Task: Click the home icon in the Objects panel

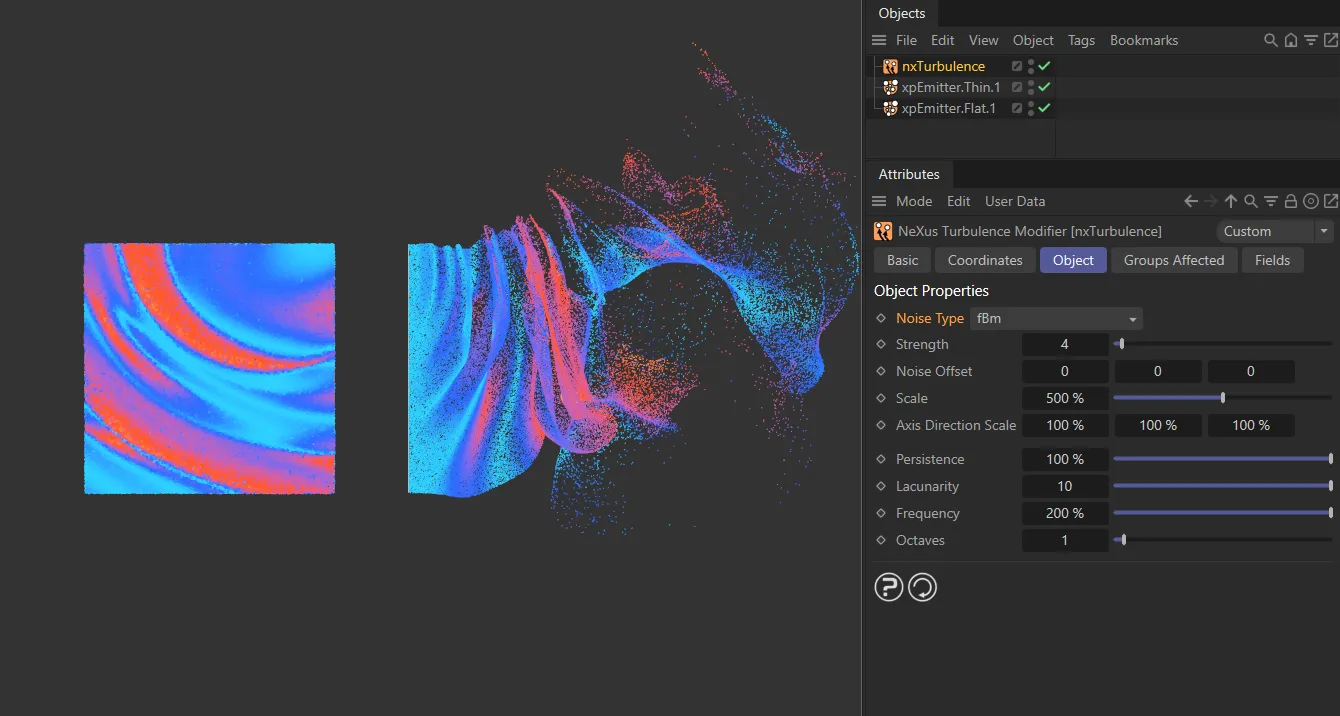Action: [x=1291, y=40]
